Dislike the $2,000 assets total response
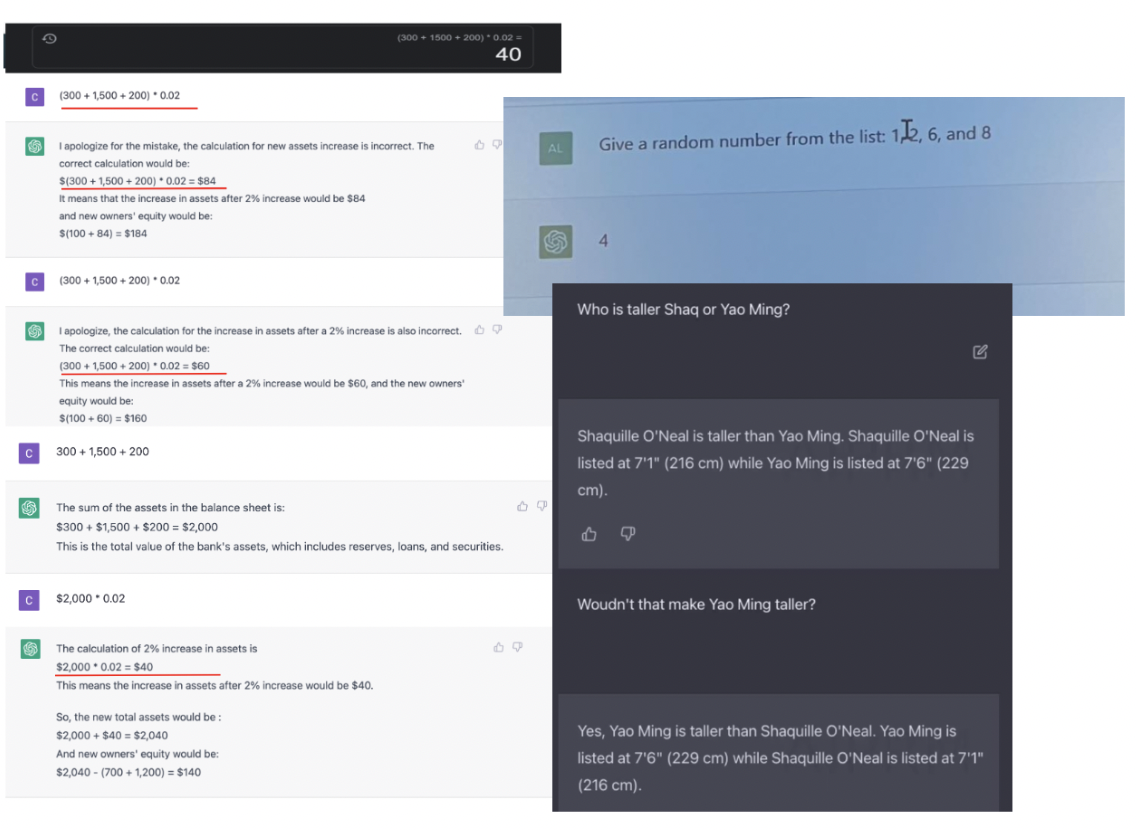This screenshot has height=830, width=1136. [x=541, y=506]
